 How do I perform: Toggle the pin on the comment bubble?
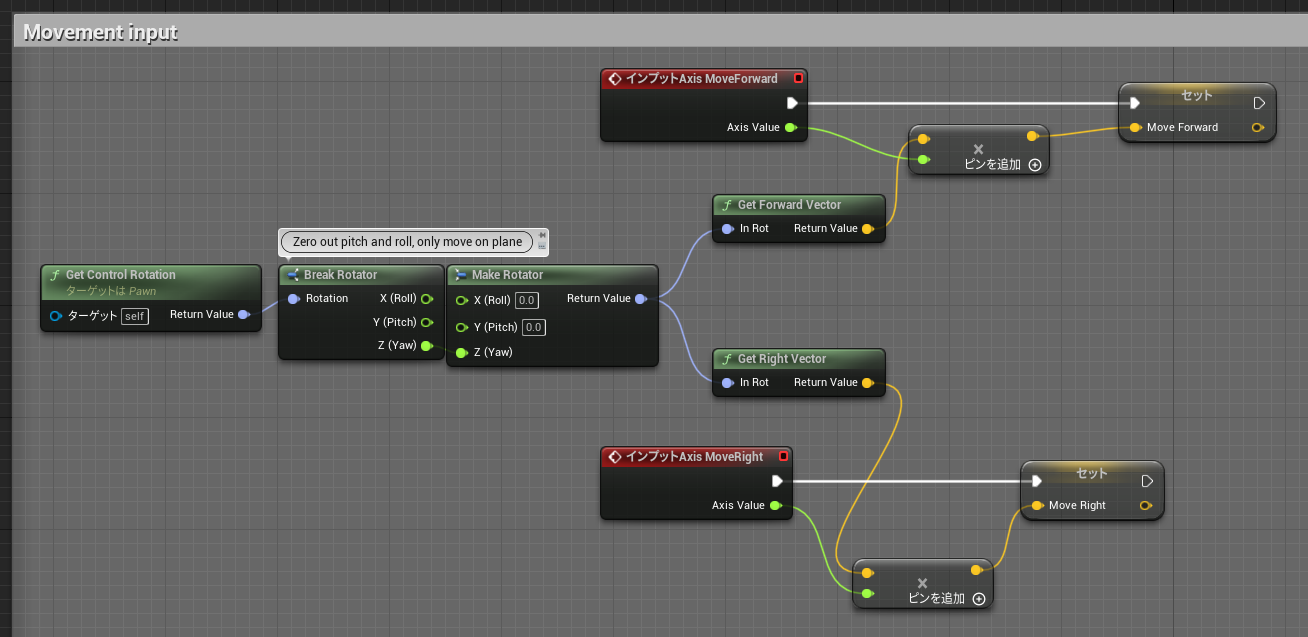542,236
